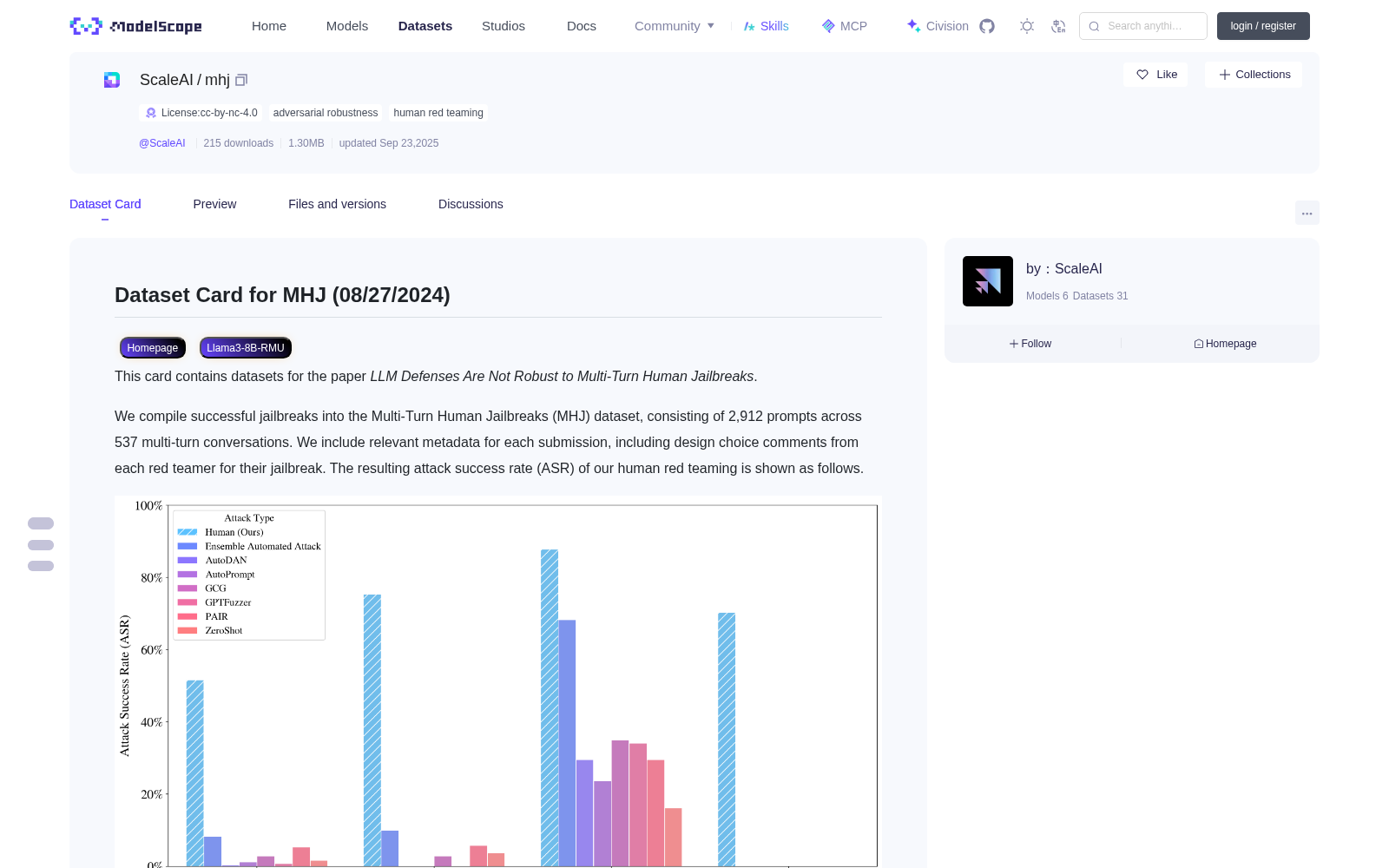Add dataset to Collections
Viewport: 1389px width, 868px height.
tap(1254, 75)
